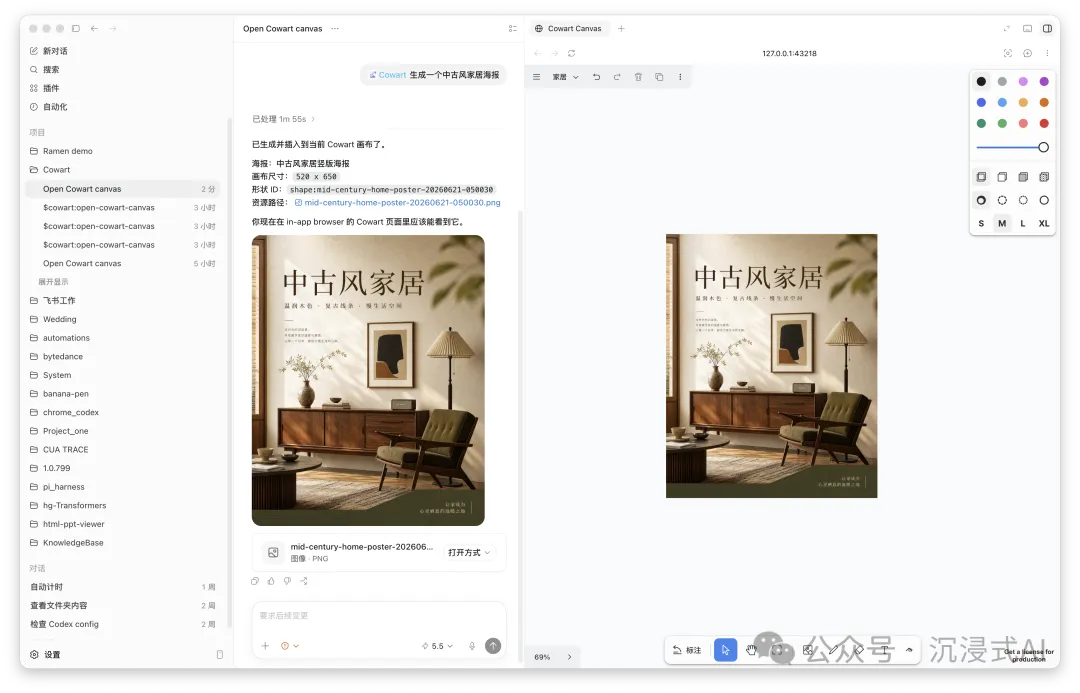Select the XL size option
1080x693 pixels.
point(1044,223)
